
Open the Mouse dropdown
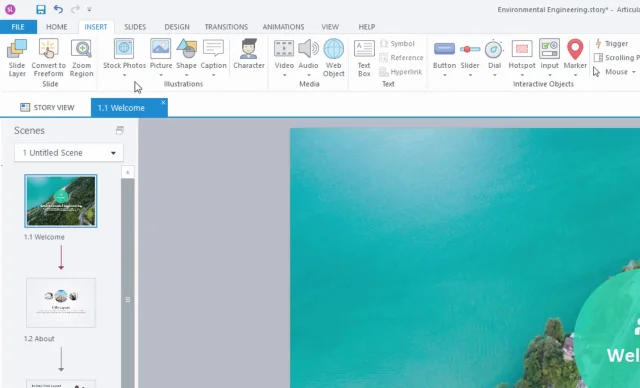[615, 72]
